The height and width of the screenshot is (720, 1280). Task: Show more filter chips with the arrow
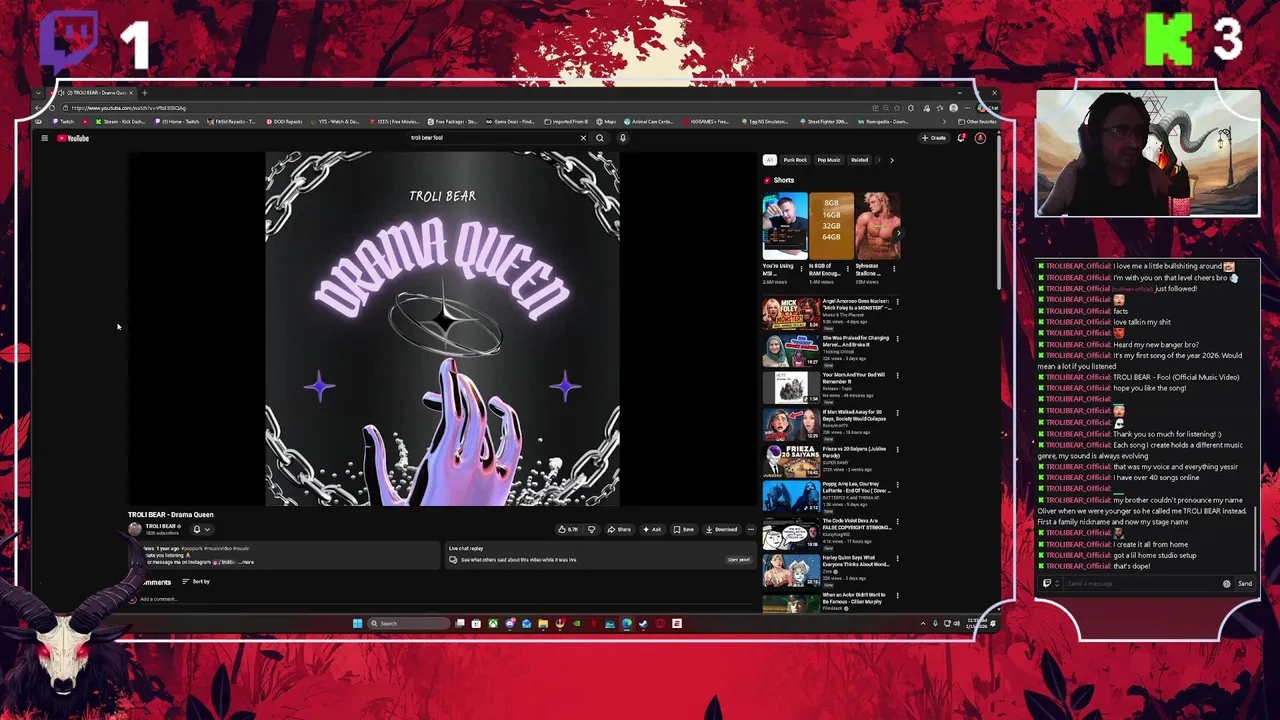point(891,160)
